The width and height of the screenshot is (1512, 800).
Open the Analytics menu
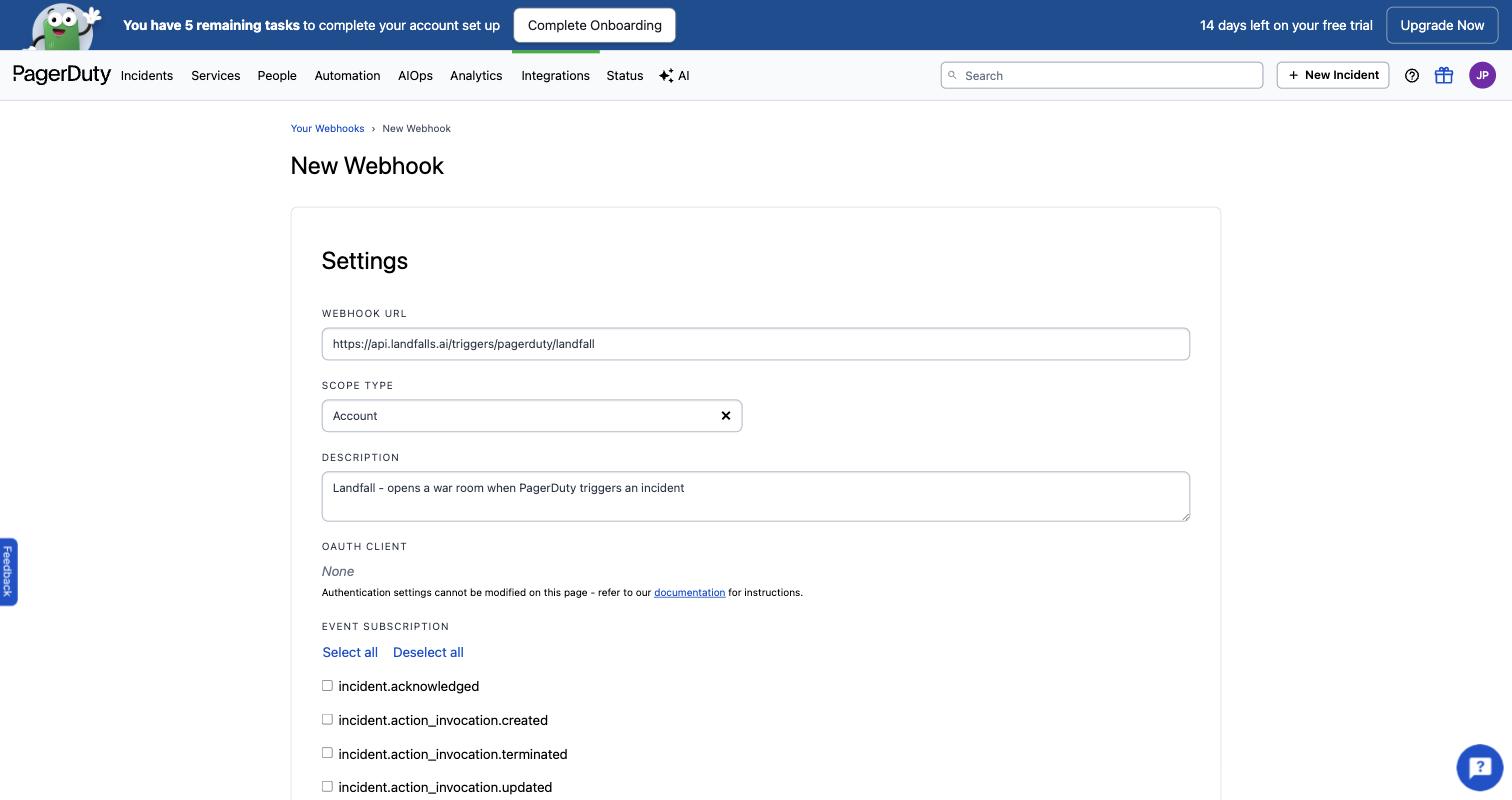476,76
